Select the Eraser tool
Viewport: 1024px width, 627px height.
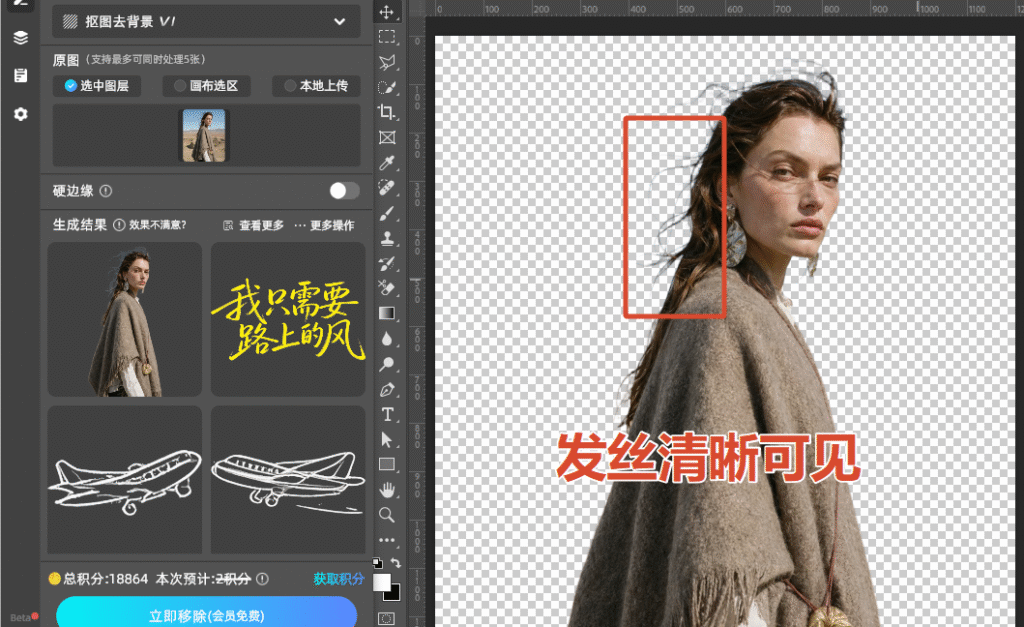pyautogui.click(x=387, y=288)
